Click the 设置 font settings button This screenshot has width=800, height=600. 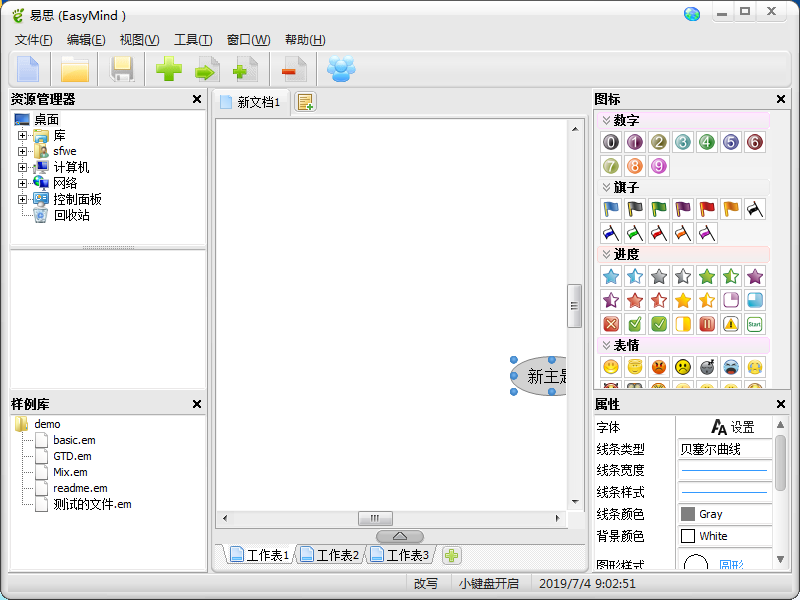pyautogui.click(x=732, y=427)
